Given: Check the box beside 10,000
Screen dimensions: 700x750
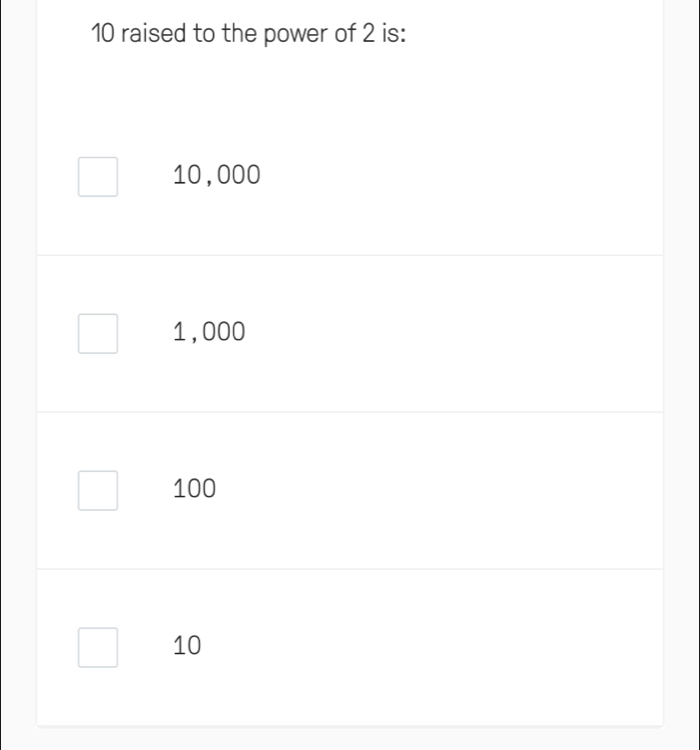Looking at the screenshot, I should click(x=98, y=177).
